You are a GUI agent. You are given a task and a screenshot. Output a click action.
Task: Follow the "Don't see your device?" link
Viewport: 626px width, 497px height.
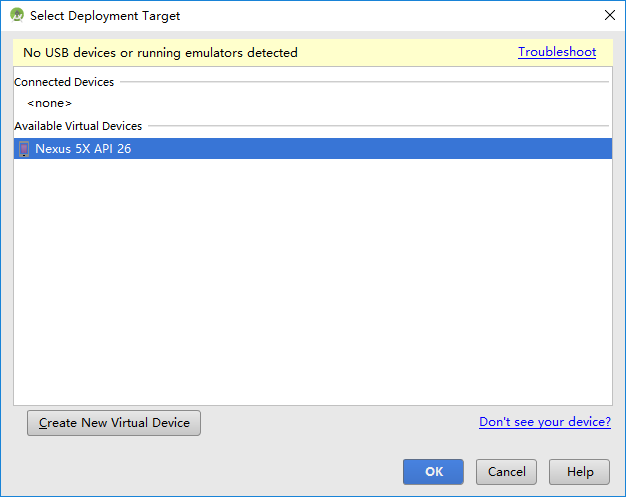coord(545,422)
